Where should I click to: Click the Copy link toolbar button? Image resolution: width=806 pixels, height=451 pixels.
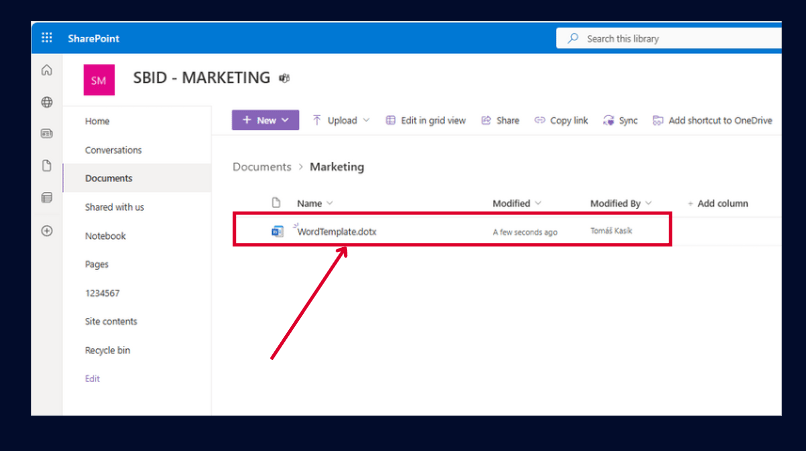coord(561,120)
